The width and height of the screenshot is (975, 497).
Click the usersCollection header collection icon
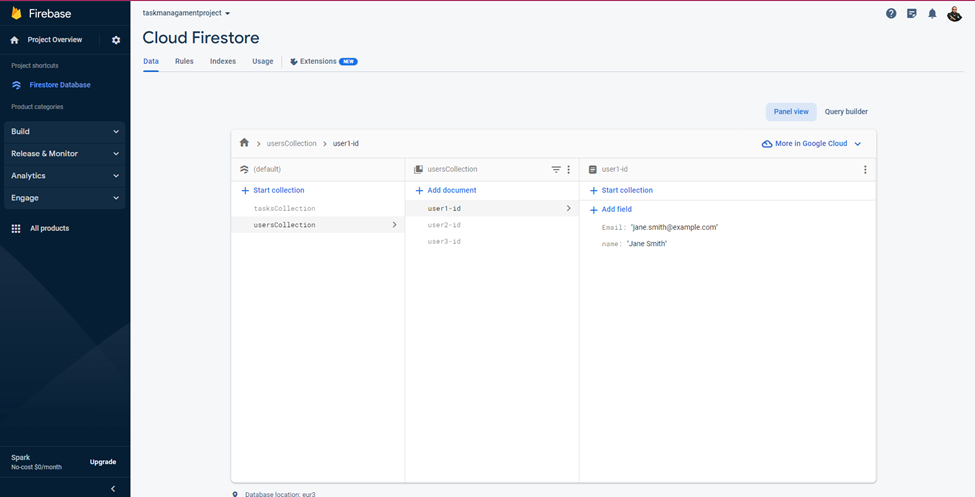418,169
